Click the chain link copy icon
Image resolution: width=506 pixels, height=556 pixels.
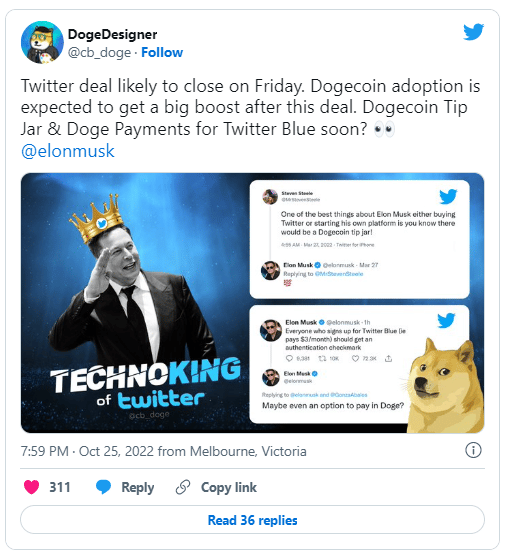pyautogui.click(x=183, y=487)
